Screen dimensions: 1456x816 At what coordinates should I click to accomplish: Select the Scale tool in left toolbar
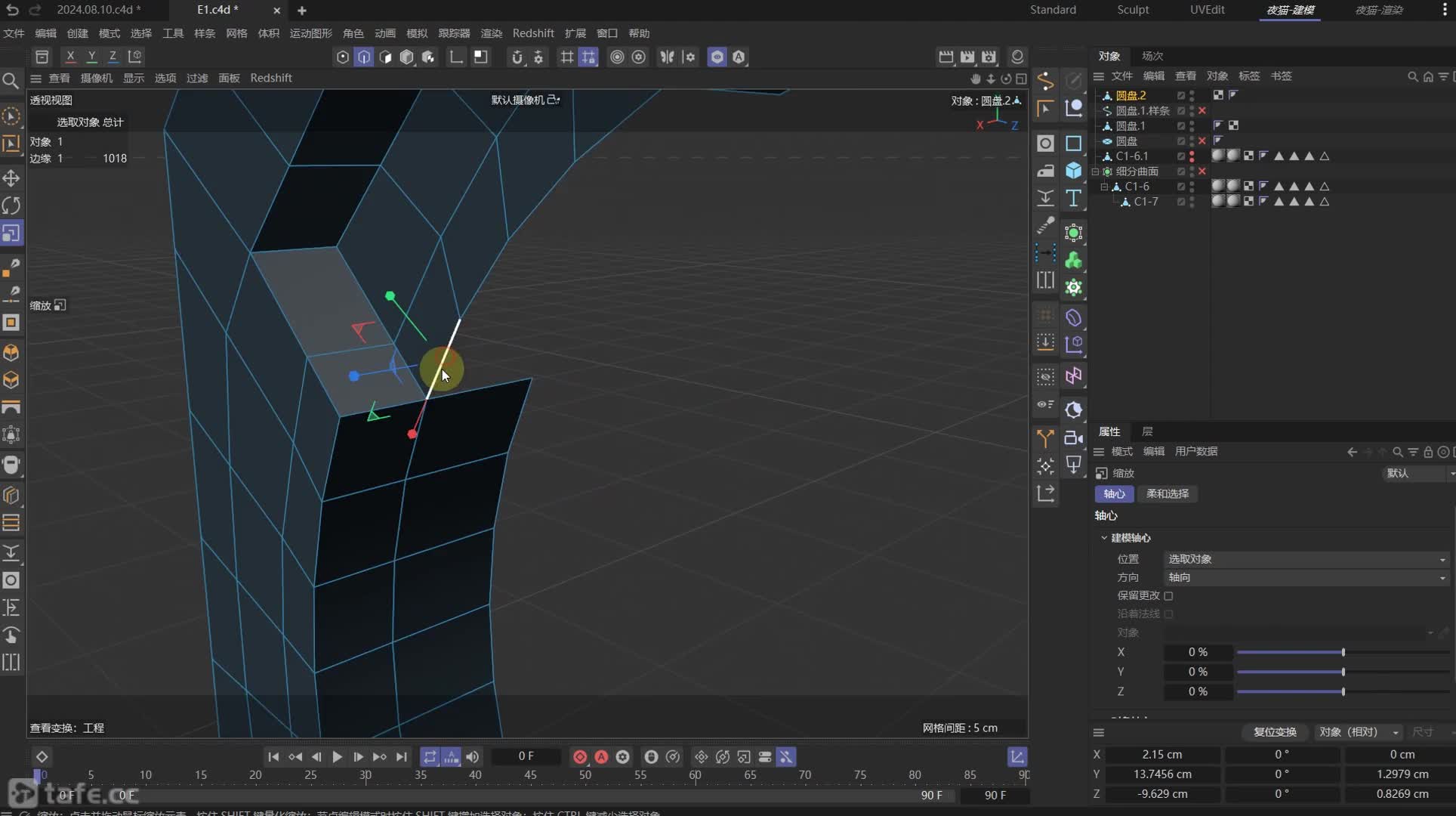(x=11, y=233)
